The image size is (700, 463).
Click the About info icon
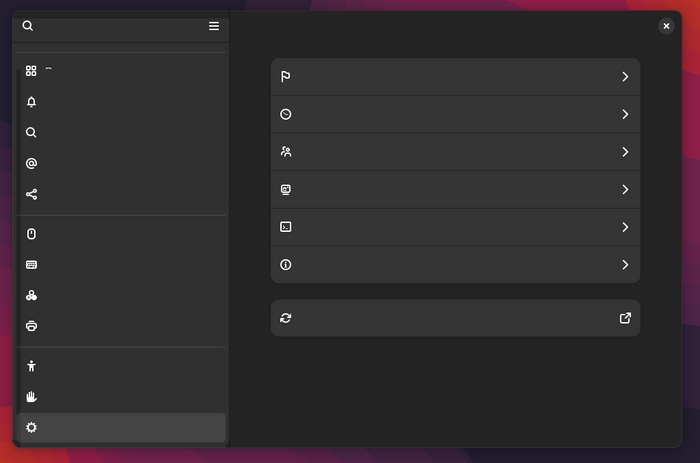click(x=286, y=265)
